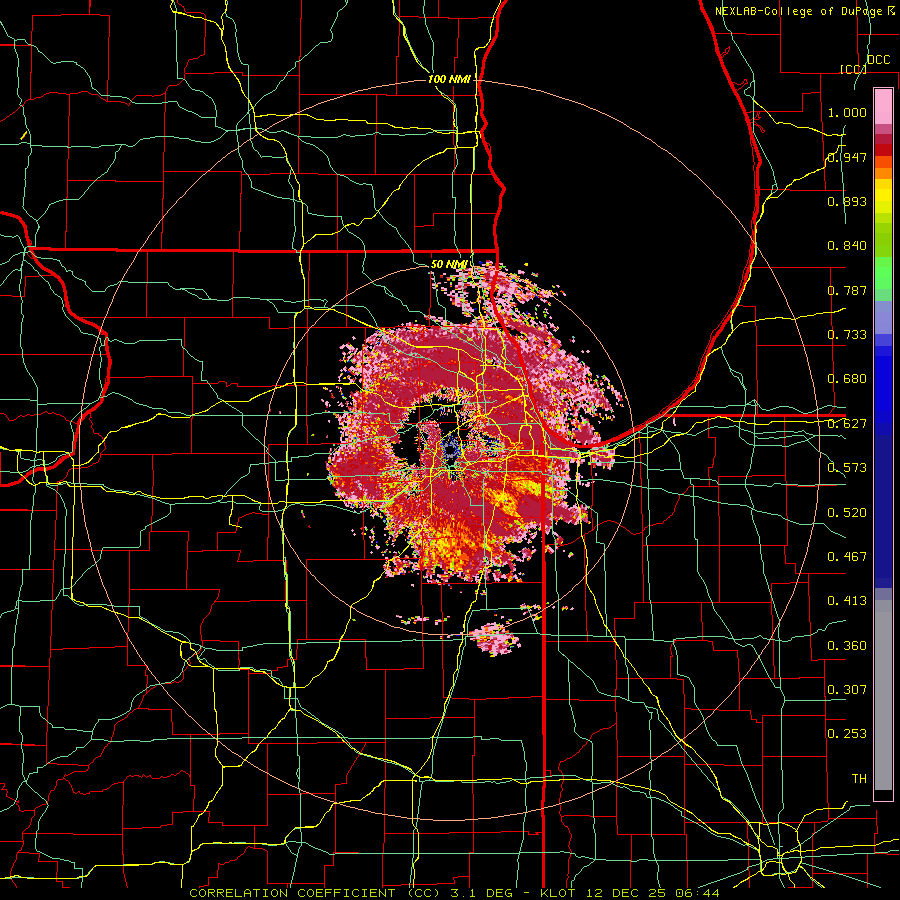Image resolution: width=900 pixels, height=900 pixels.
Task: Click the 100 NMI range ring label
Action: pyautogui.click(x=449, y=79)
